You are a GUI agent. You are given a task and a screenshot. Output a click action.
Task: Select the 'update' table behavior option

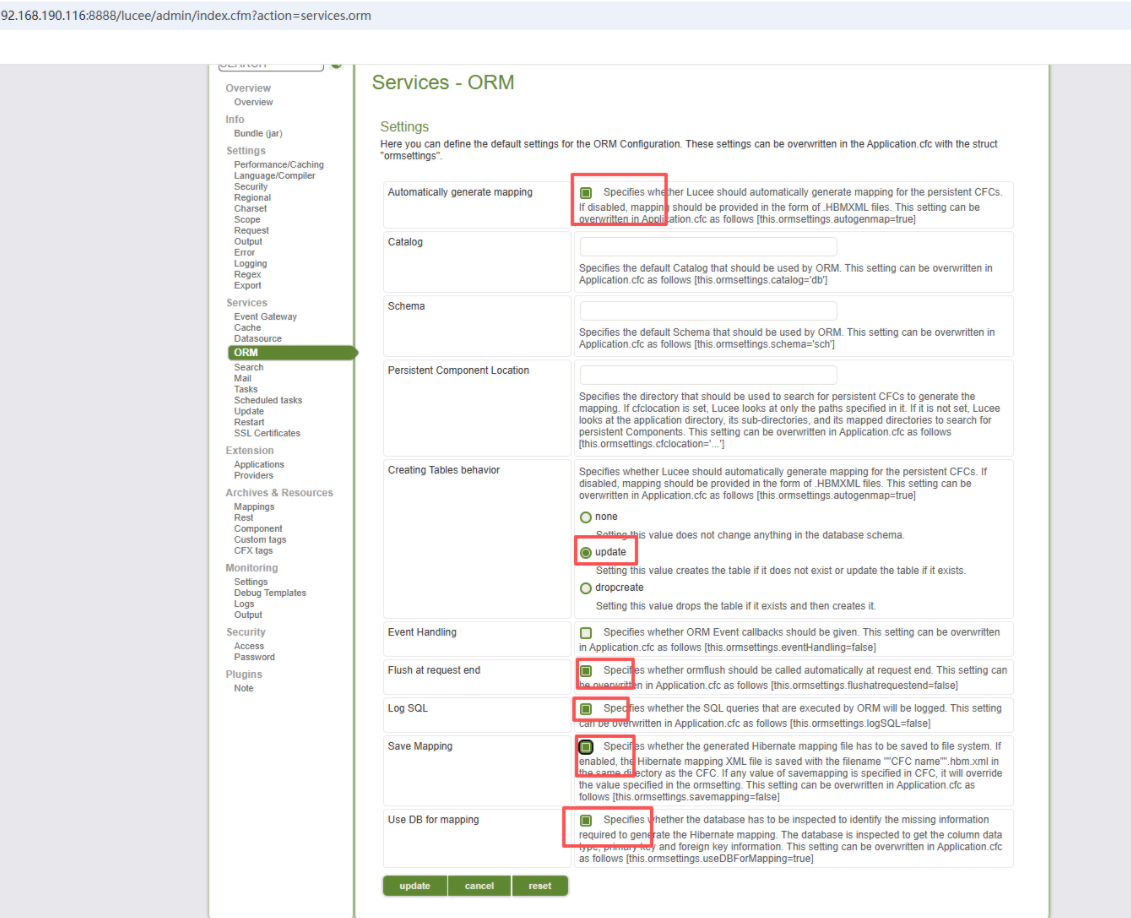[x=586, y=552]
